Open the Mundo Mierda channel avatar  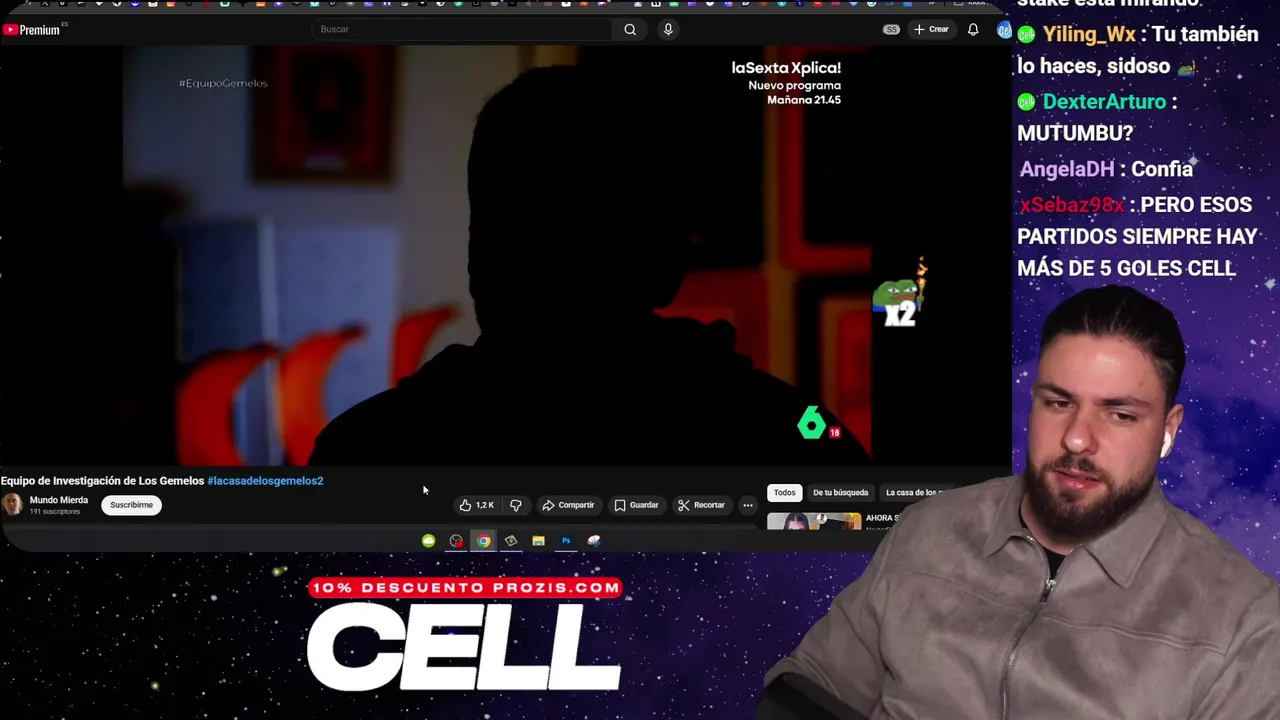(x=12, y=505)
